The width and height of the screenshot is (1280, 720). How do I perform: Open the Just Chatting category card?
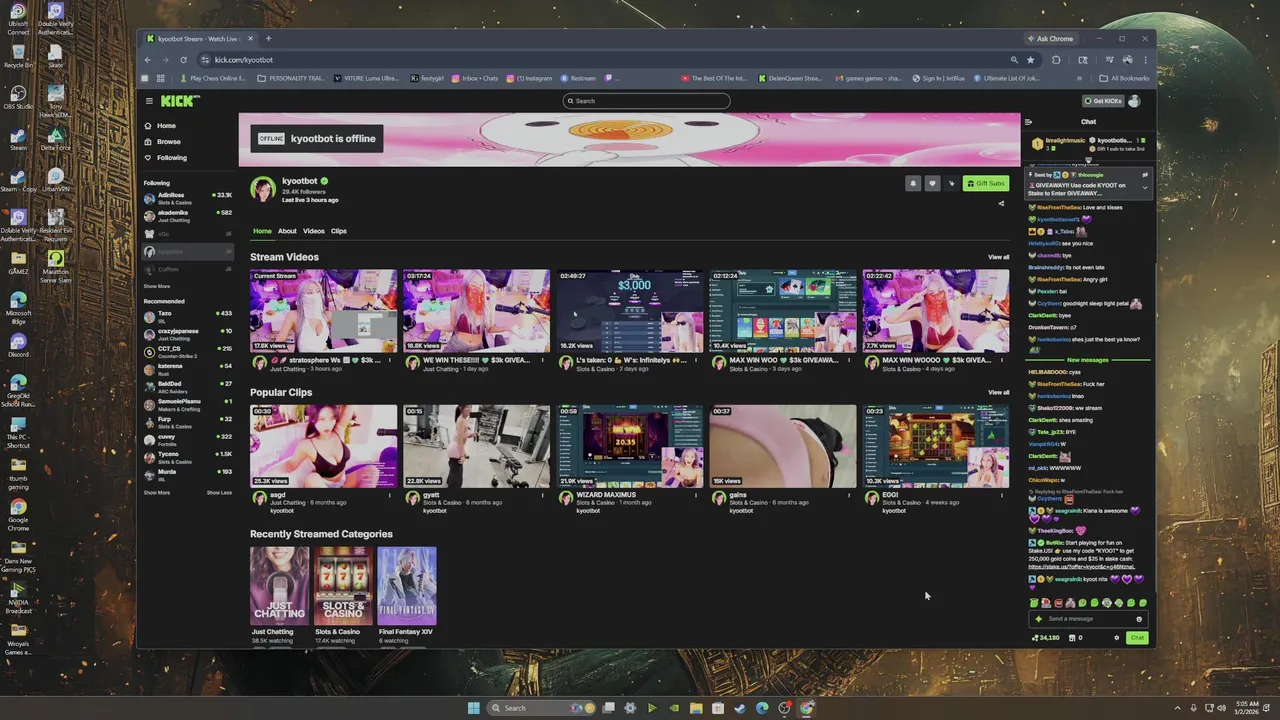click(x=279, y=585)
